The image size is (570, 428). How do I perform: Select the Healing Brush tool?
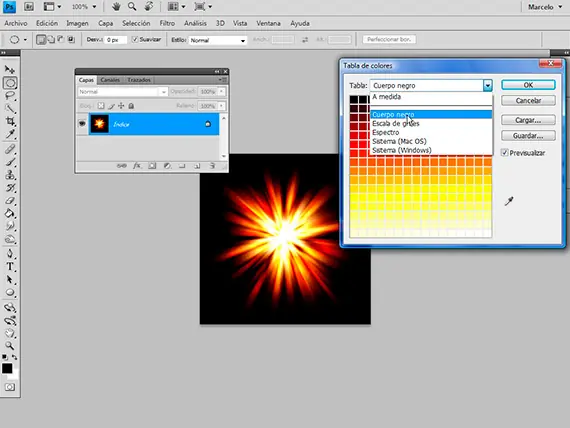10,149
